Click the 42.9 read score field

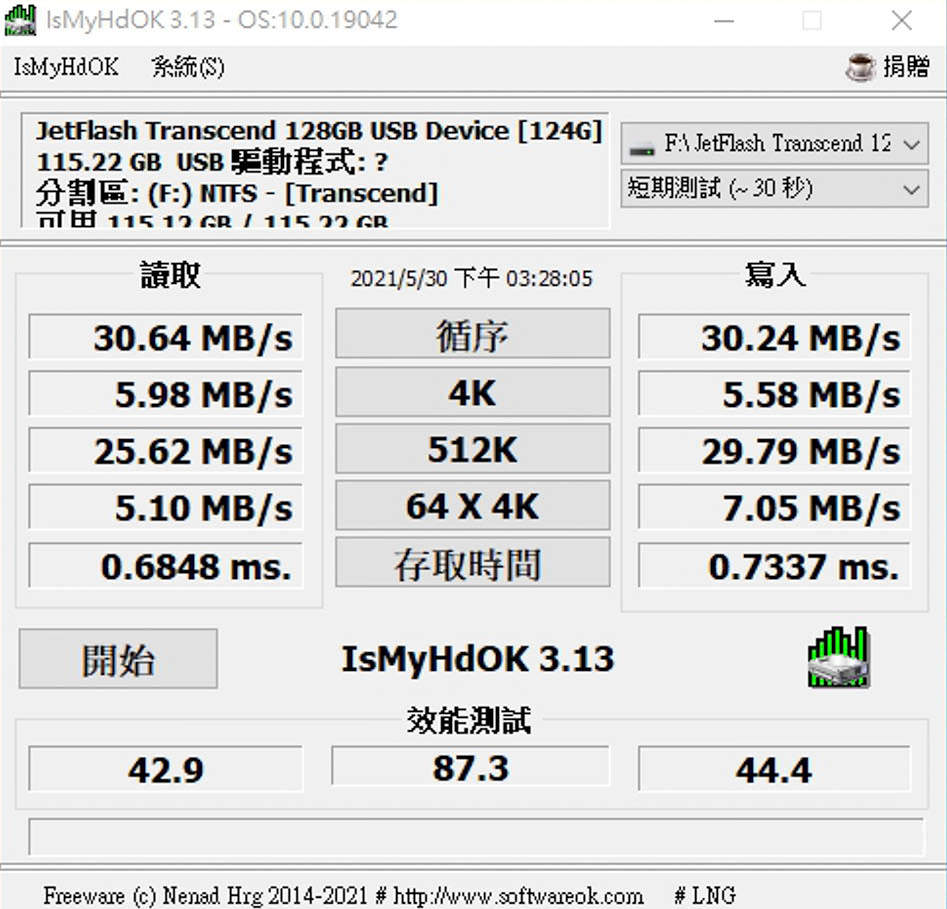tap(165, 769)
